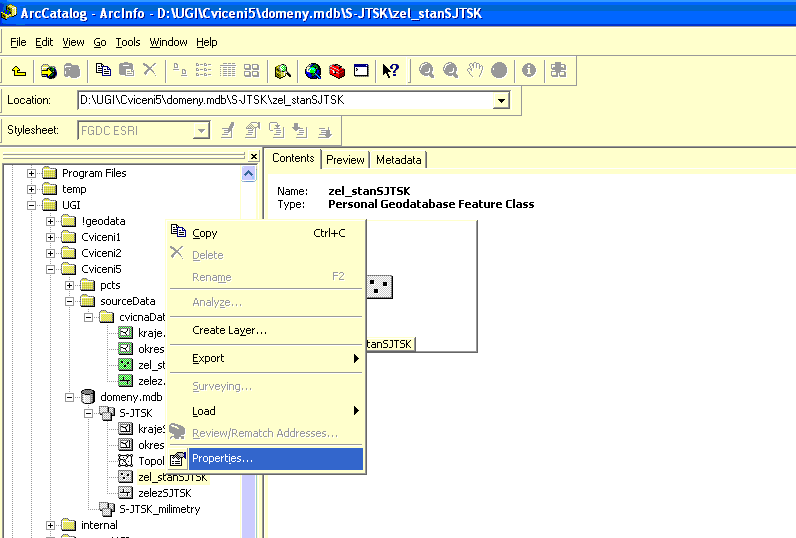Open the Search tool icon

click(282, 71)
